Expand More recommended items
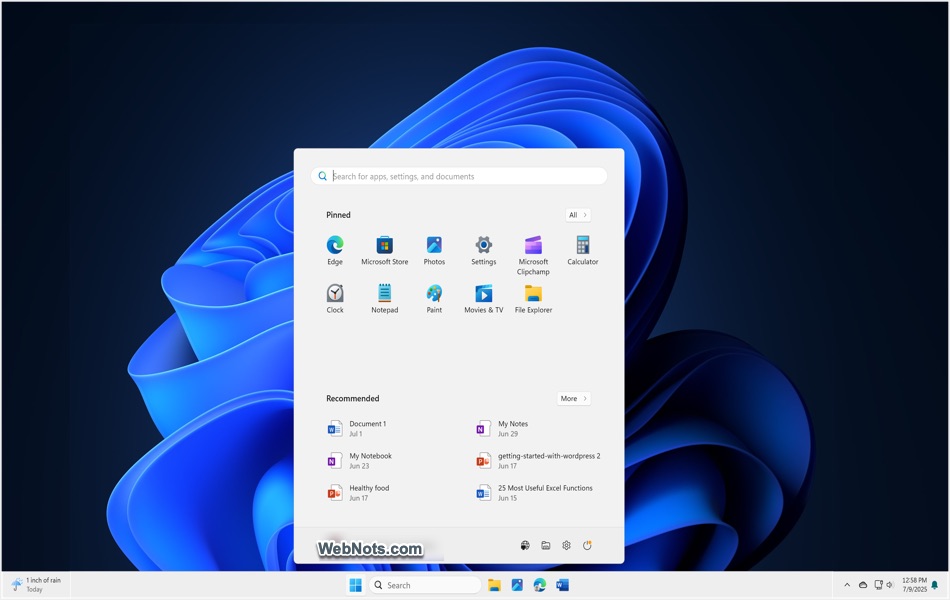 point(573,398)
